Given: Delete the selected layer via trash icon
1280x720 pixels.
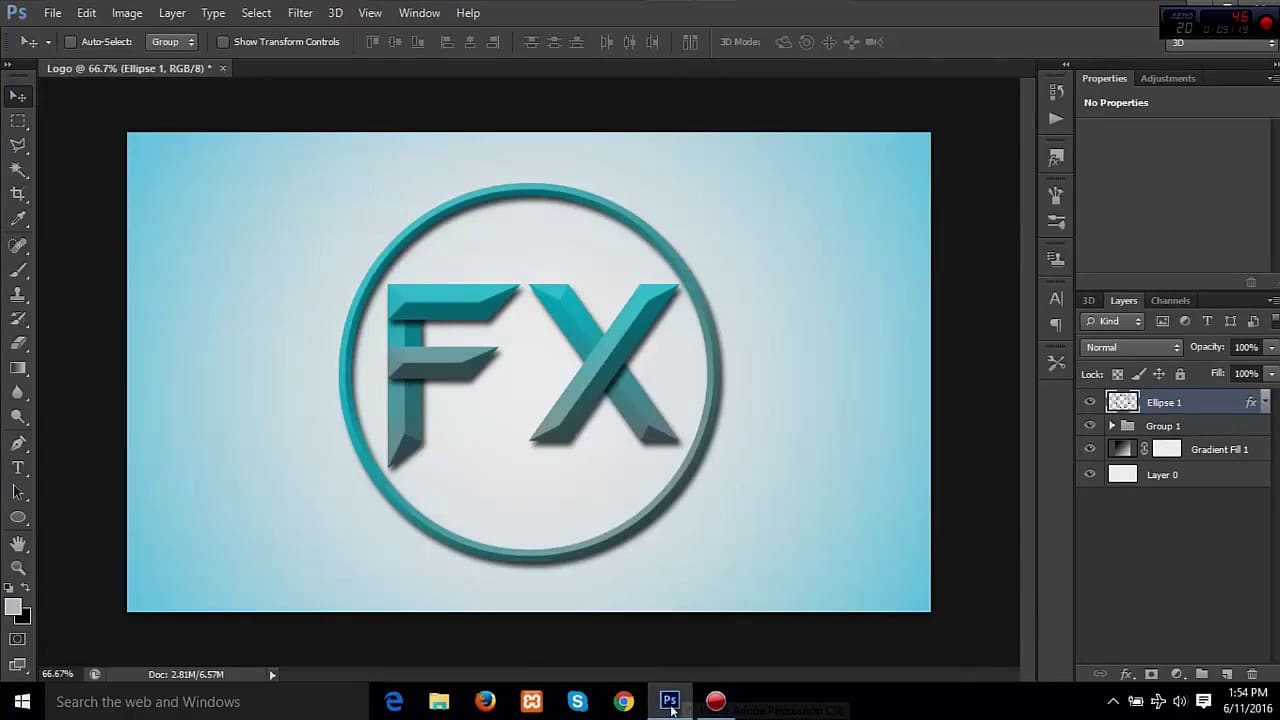Looking at the screenshot, I should click(1252, 674).
